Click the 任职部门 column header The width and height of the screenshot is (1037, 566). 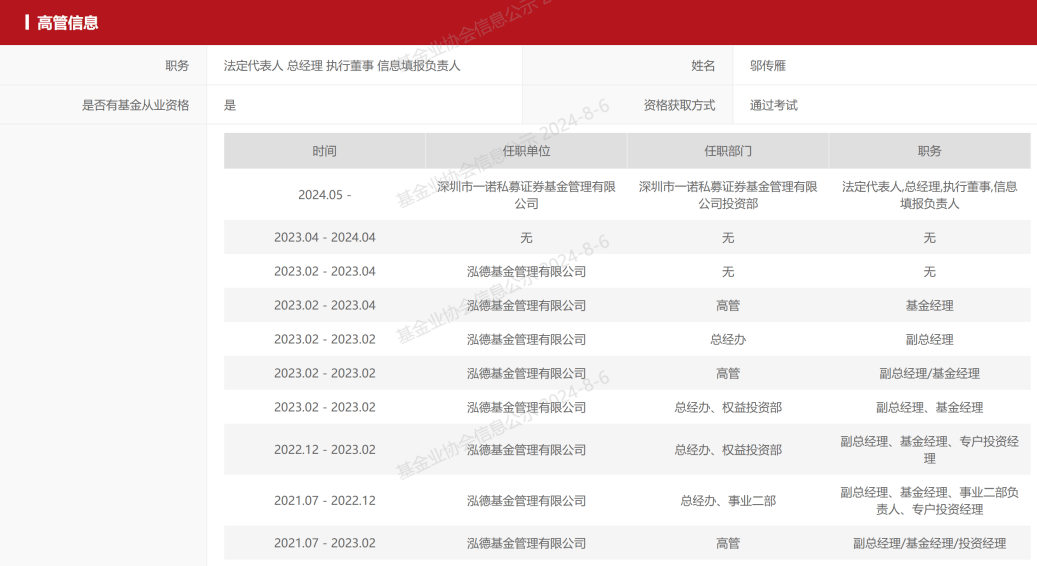[x=728, y=151]
